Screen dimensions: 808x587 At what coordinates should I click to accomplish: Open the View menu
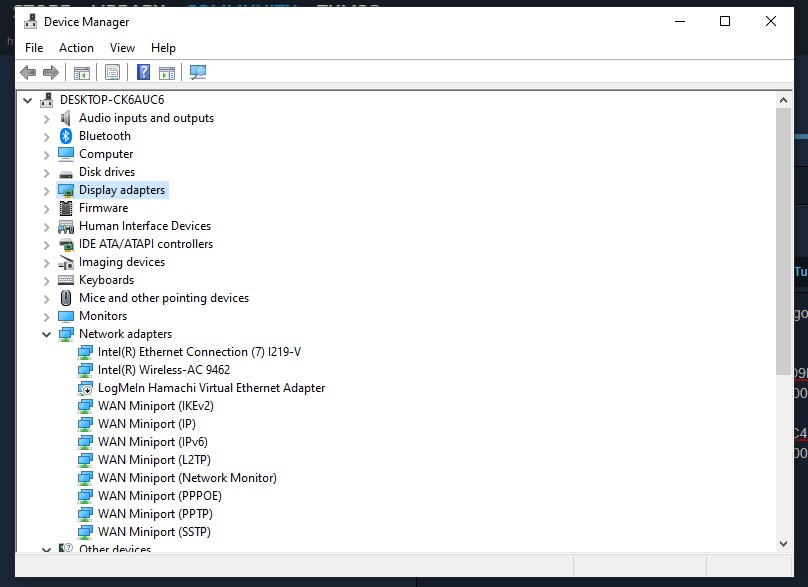tap(122, 48)
